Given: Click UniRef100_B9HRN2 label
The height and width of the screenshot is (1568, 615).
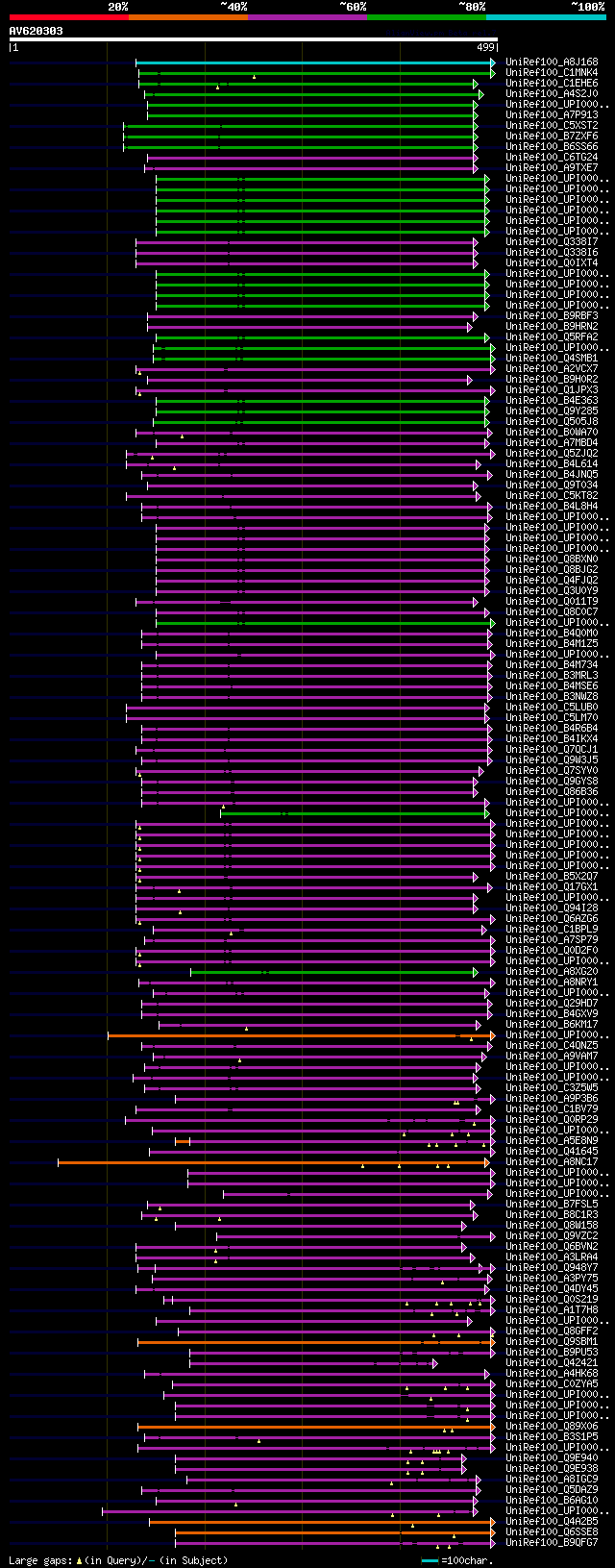Looking at the screenshot, I should [552, 326].
